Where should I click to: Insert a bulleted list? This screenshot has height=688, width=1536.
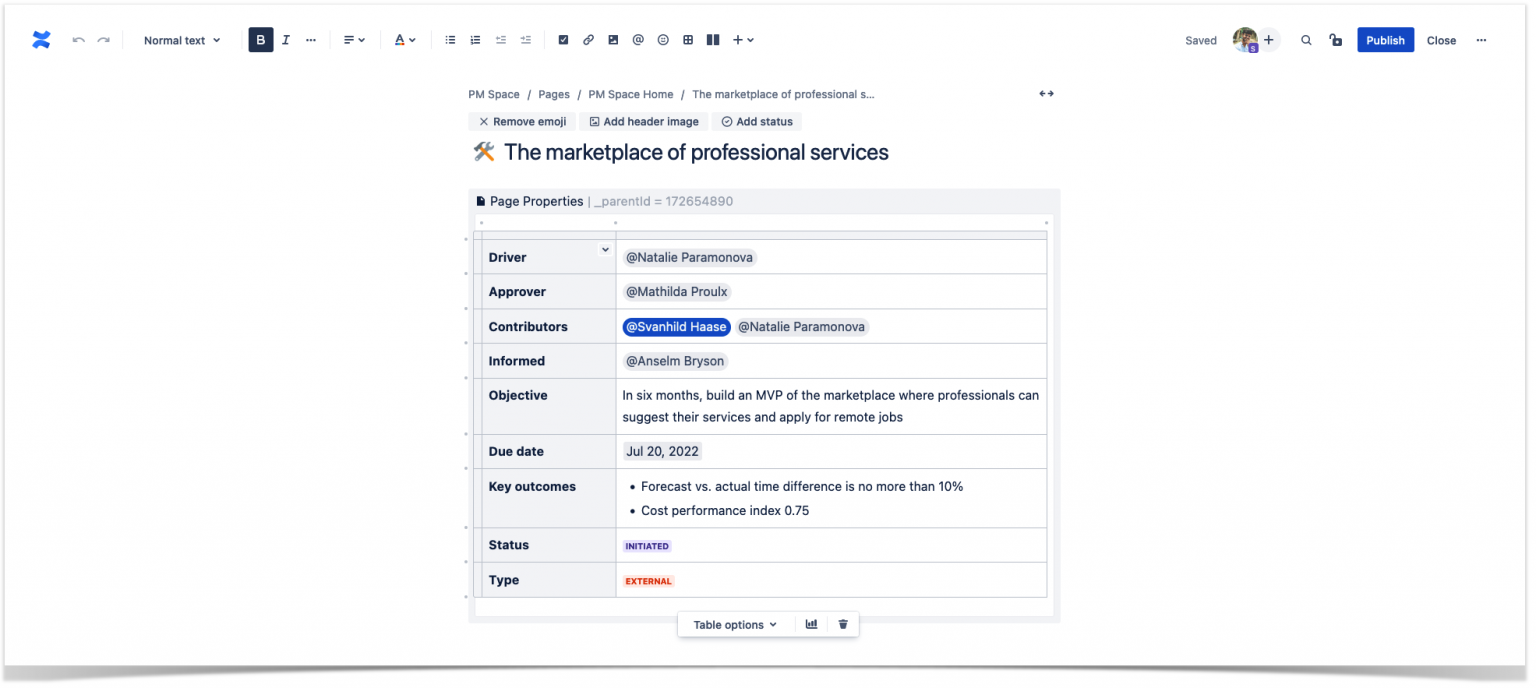450,39
